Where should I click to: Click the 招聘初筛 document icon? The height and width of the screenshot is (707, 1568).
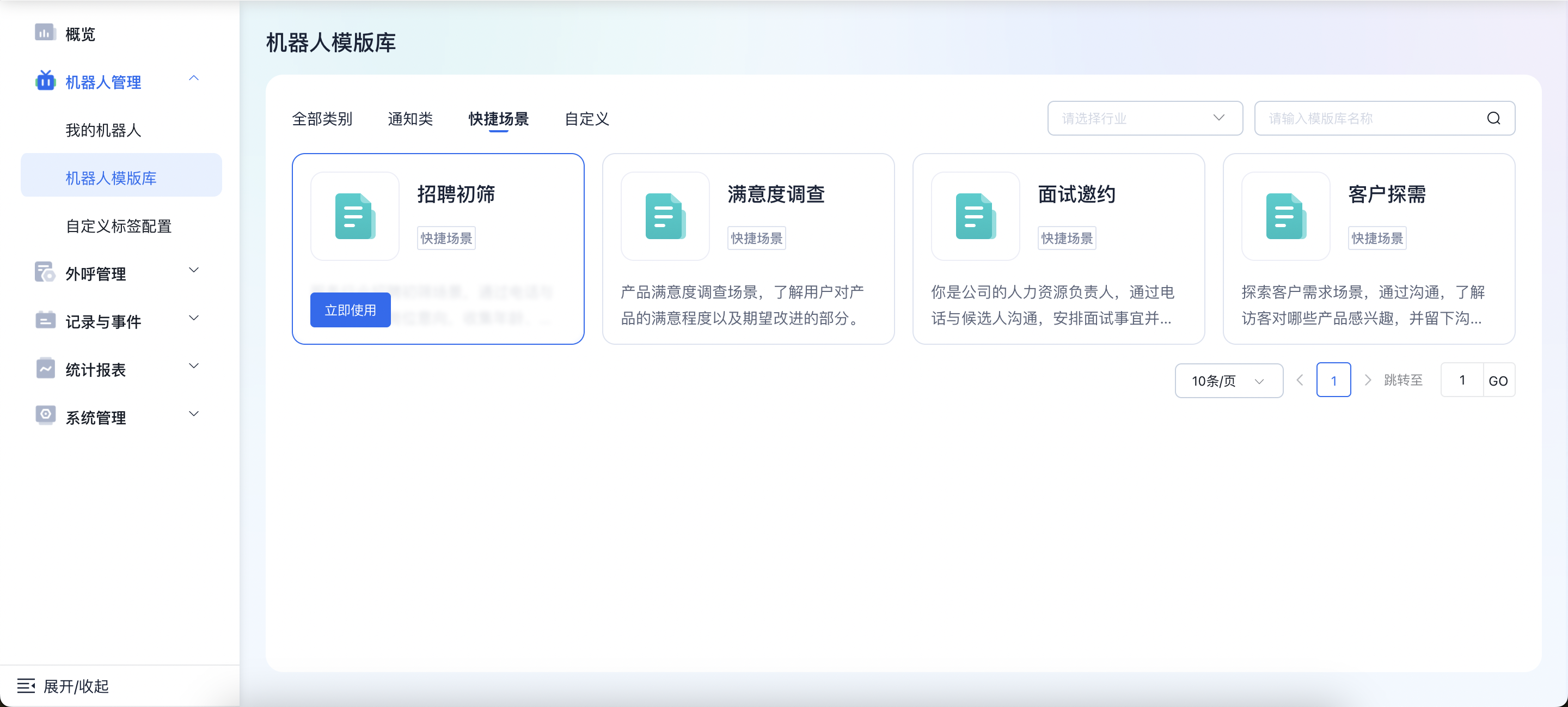click(355, 216)
